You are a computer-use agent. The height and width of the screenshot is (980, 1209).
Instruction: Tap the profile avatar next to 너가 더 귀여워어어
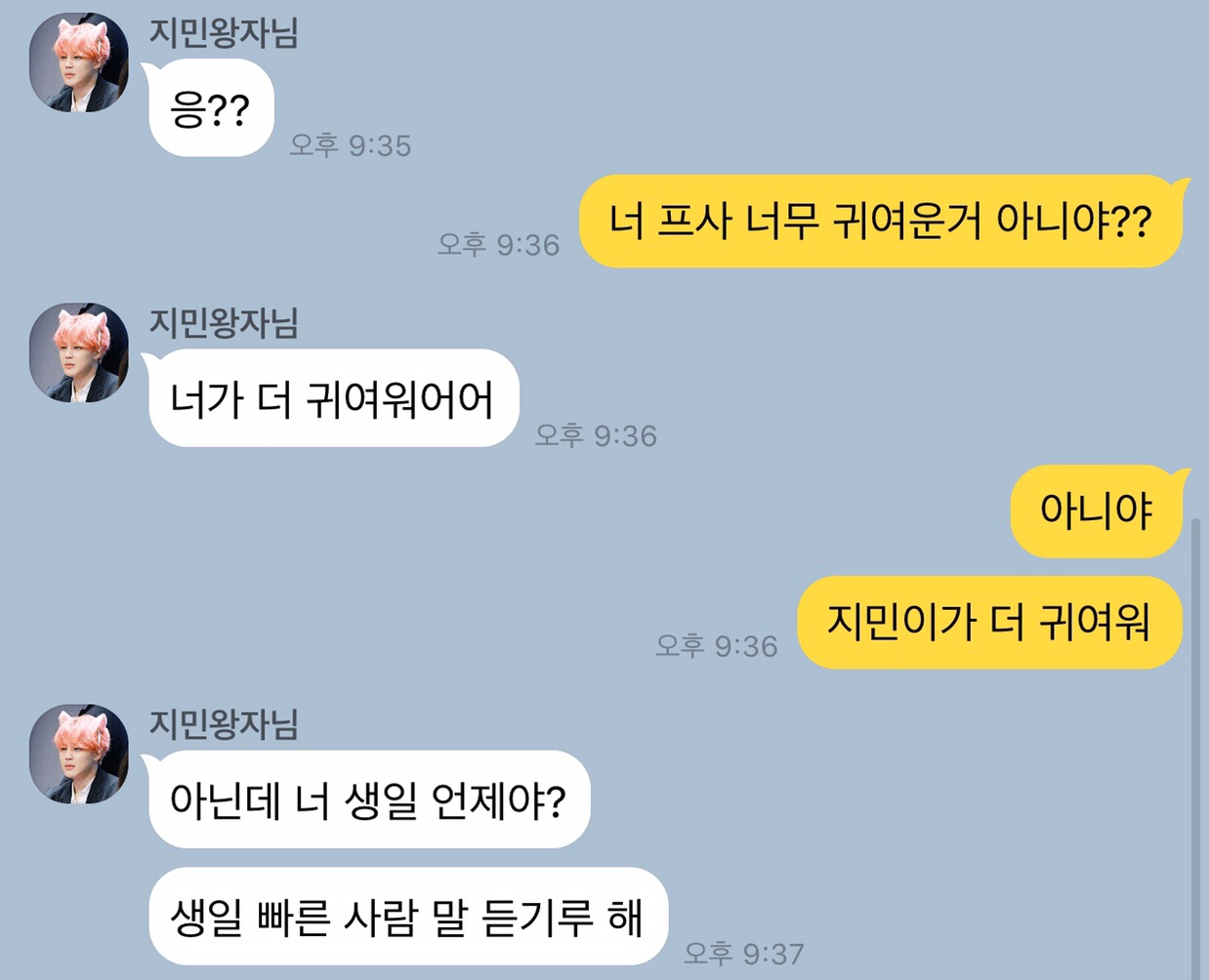pos(79,352)
